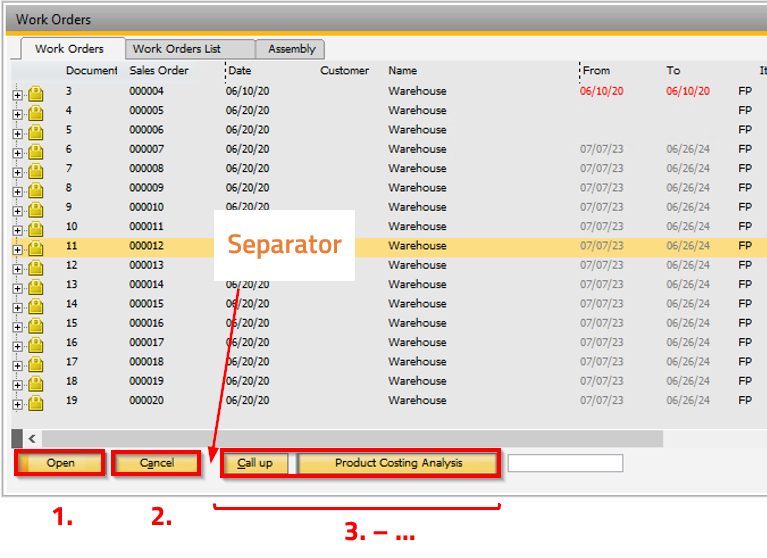767x558 pixels.
Task: Expand the tree node for document 8
Action: coord(17,191)
